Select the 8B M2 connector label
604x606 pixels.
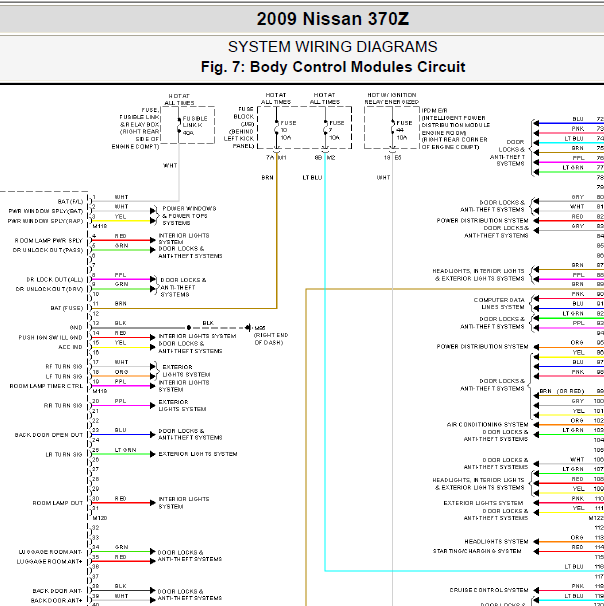(325, 158)
